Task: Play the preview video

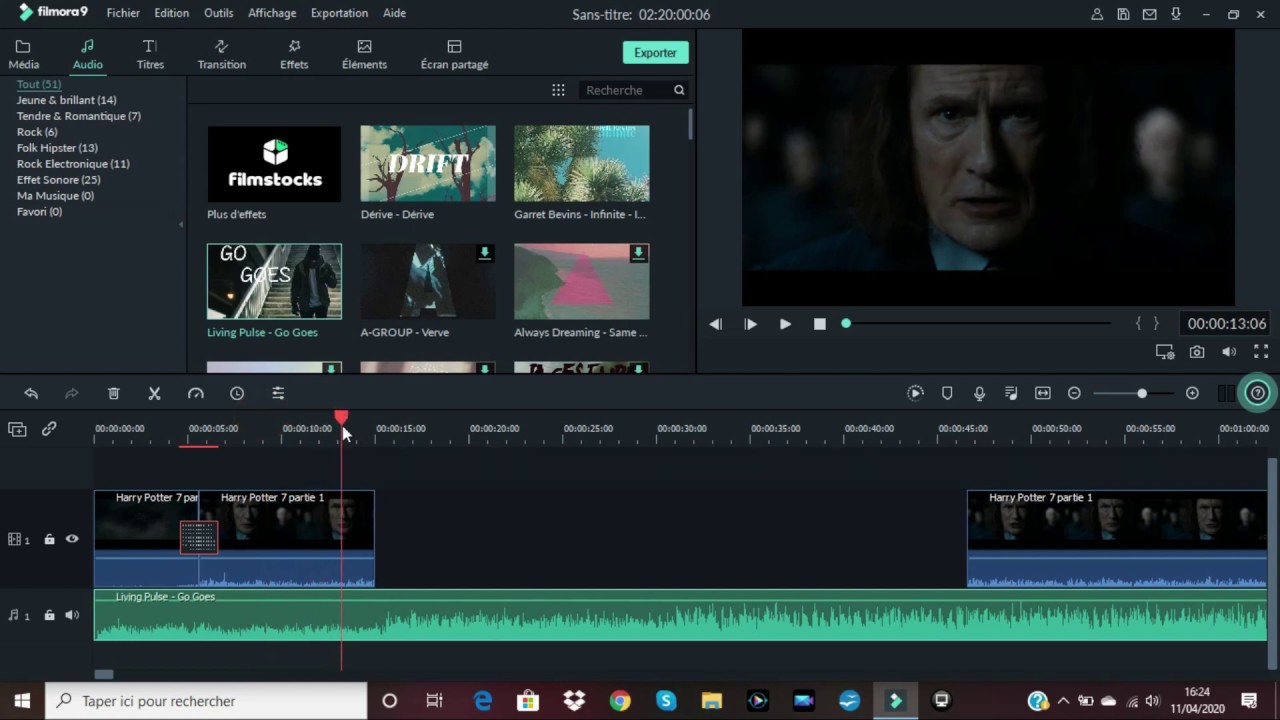Action: tap(785, 324)
